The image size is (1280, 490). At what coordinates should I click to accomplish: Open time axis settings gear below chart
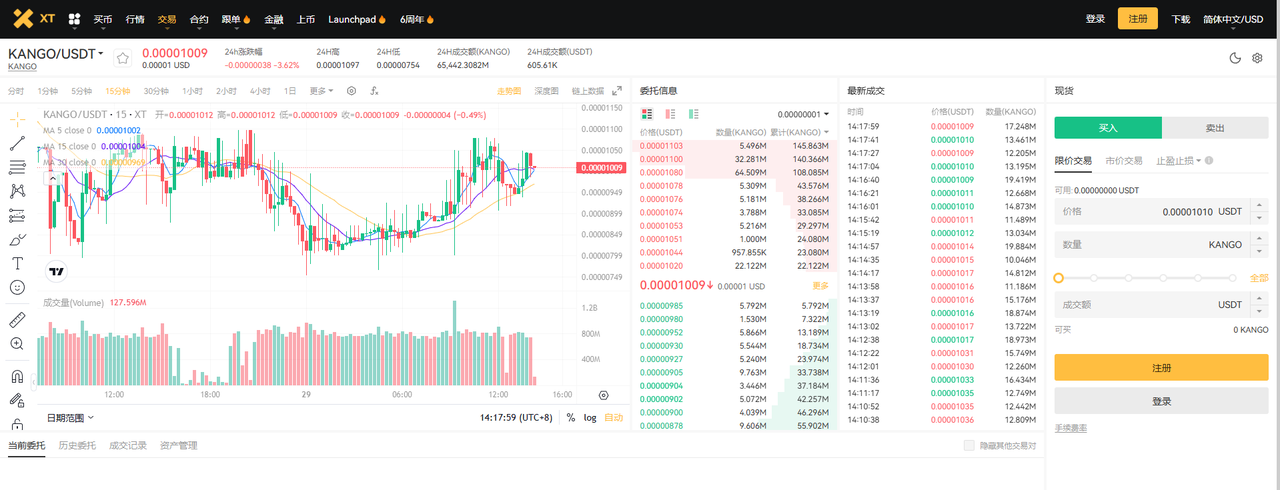(x=603, y=396)
